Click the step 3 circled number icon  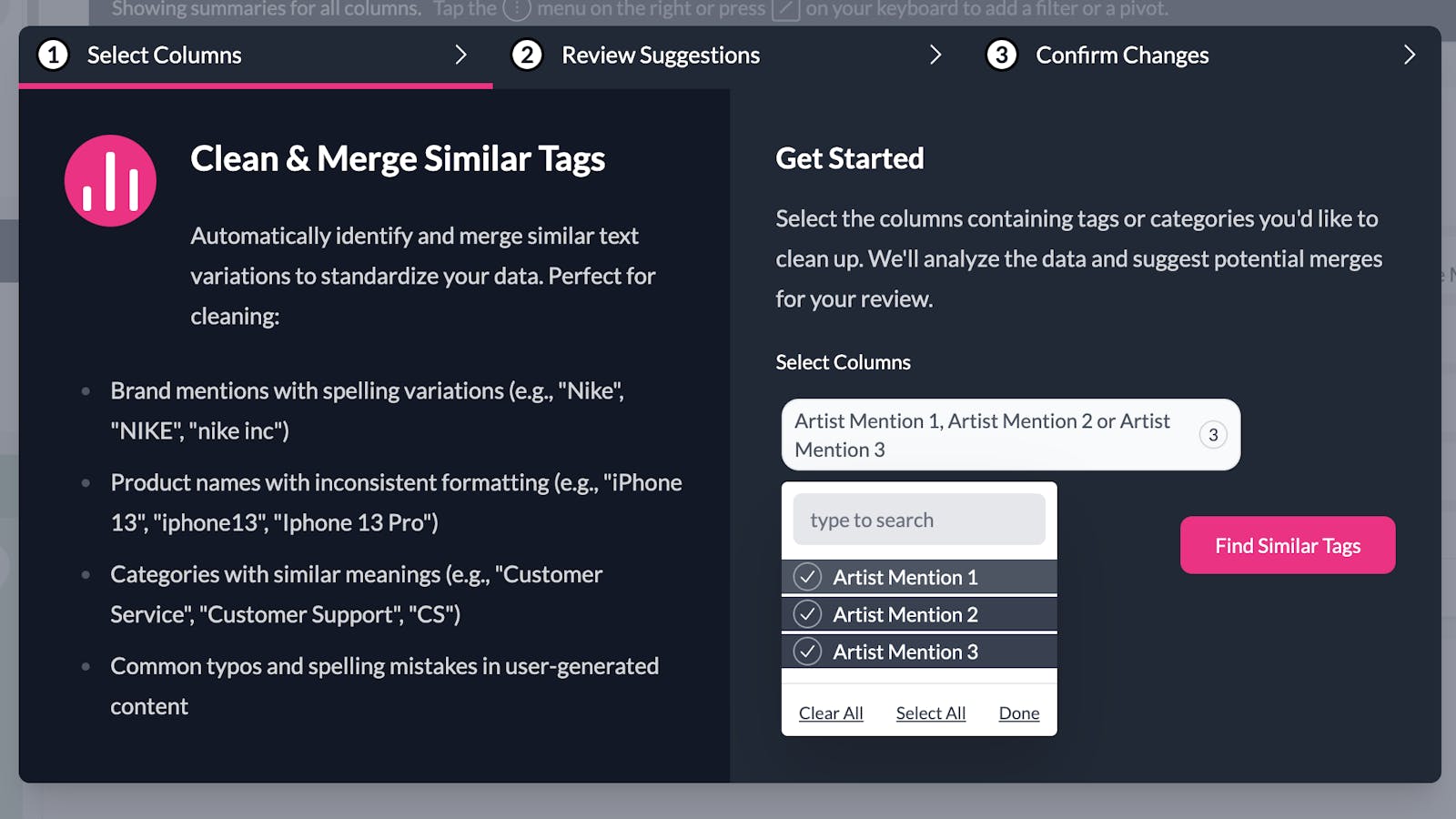[1001, 55]
